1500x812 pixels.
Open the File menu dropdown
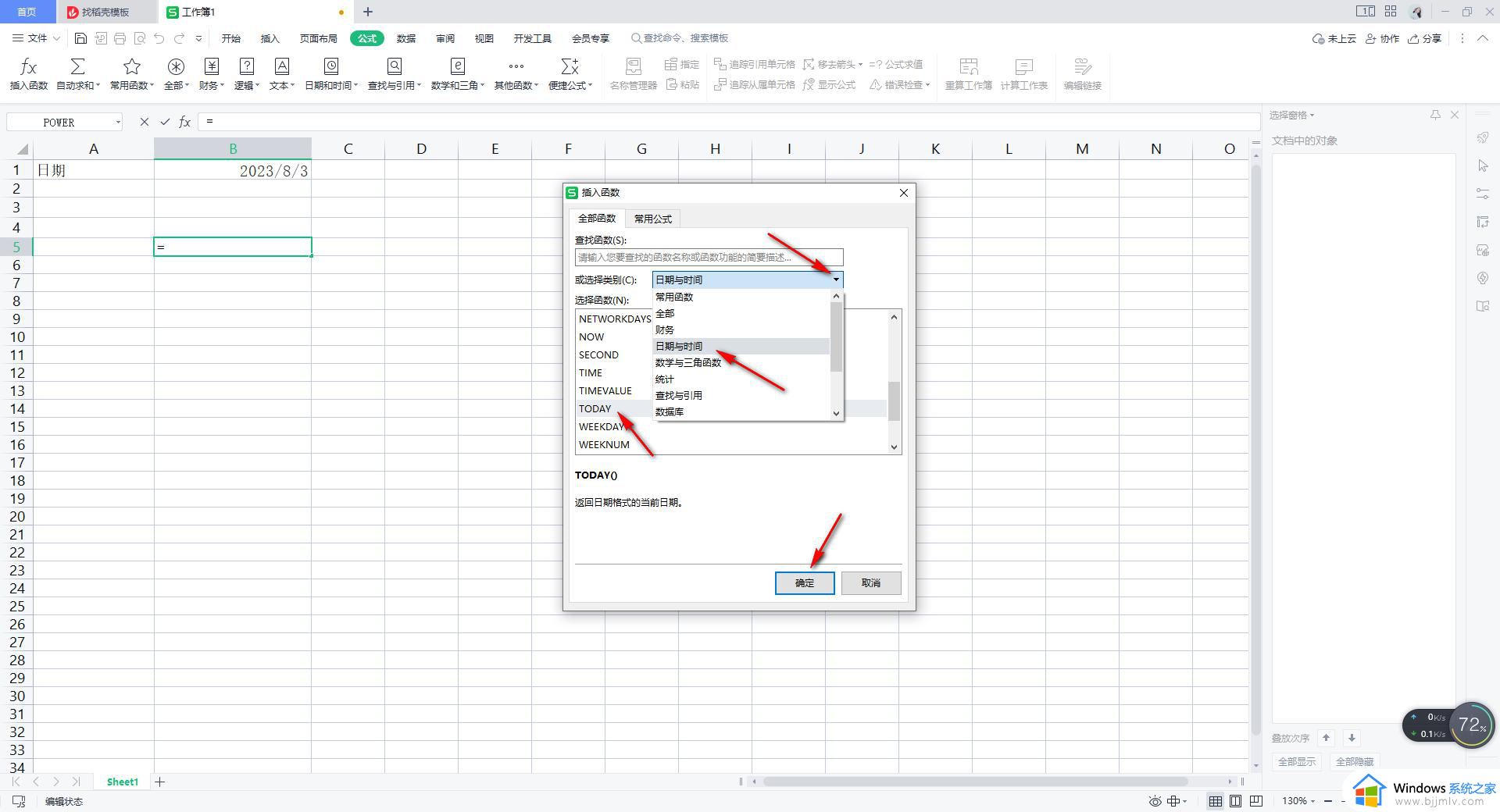coord(37,38)
